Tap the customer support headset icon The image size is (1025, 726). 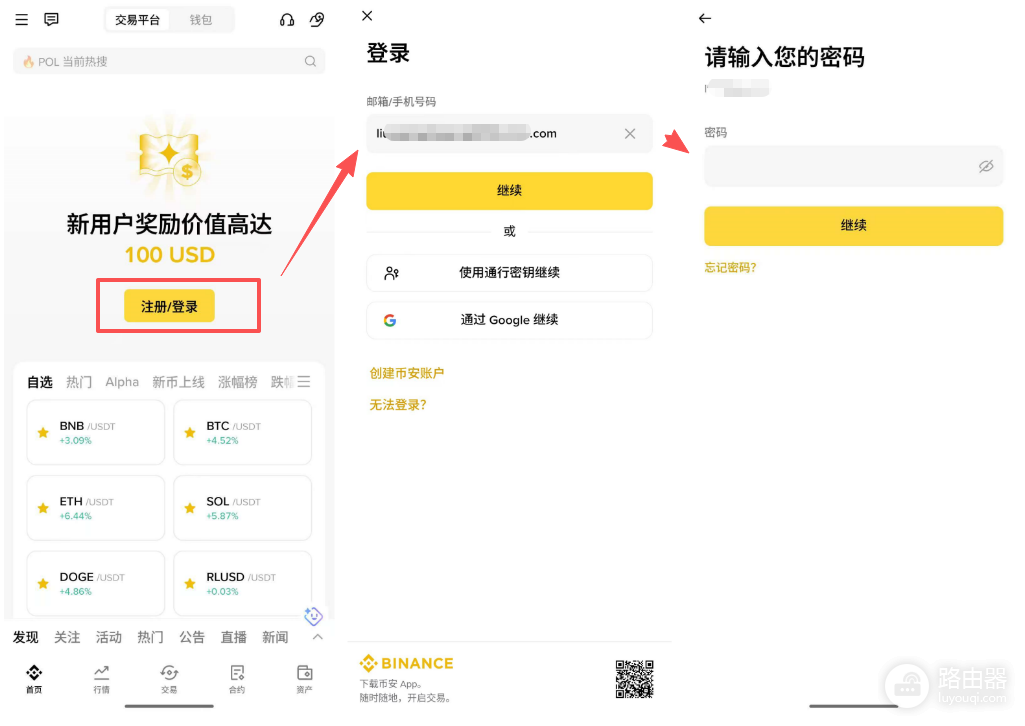click(x=286, y=20)
